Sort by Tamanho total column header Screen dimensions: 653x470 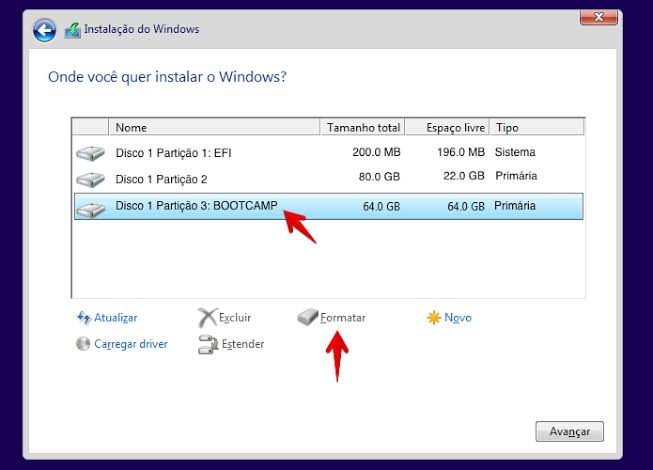click(362, 127)
